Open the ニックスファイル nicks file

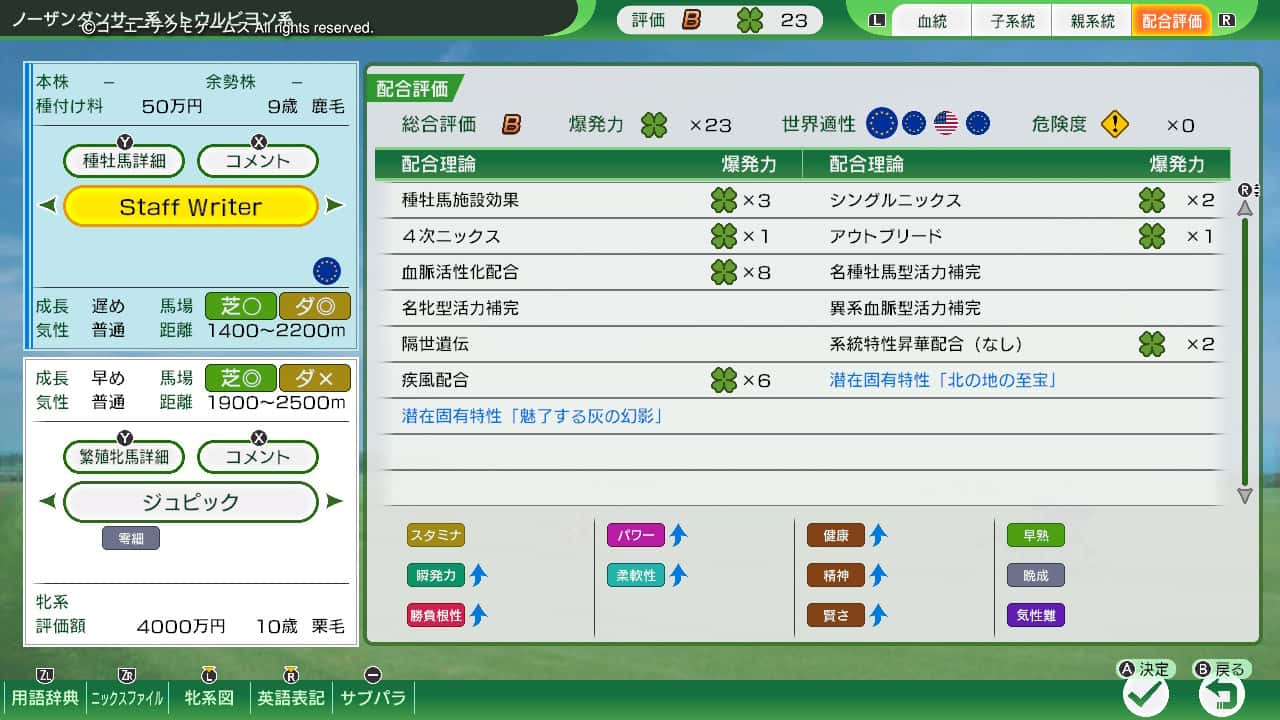tap(128, 700)
